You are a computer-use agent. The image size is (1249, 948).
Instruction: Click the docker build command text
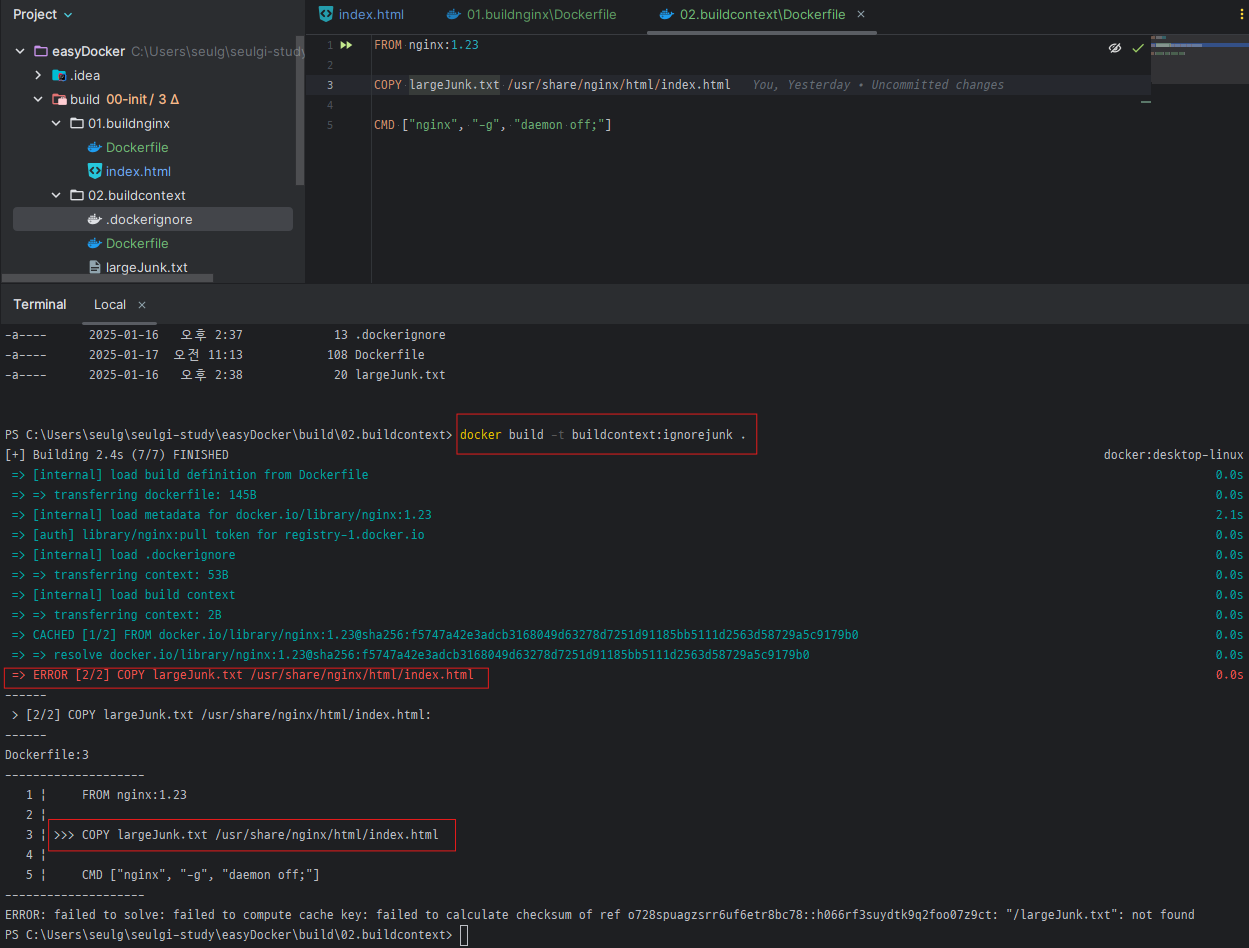tap(603, 435)
